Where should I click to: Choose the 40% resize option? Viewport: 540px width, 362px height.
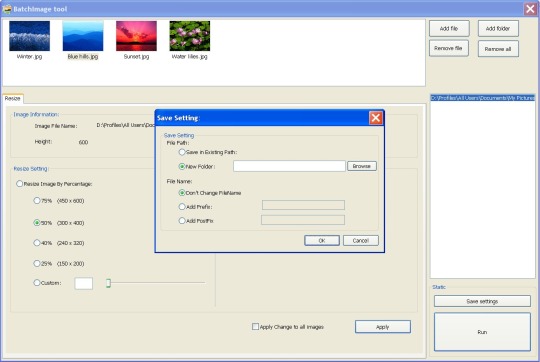(37, 243)
